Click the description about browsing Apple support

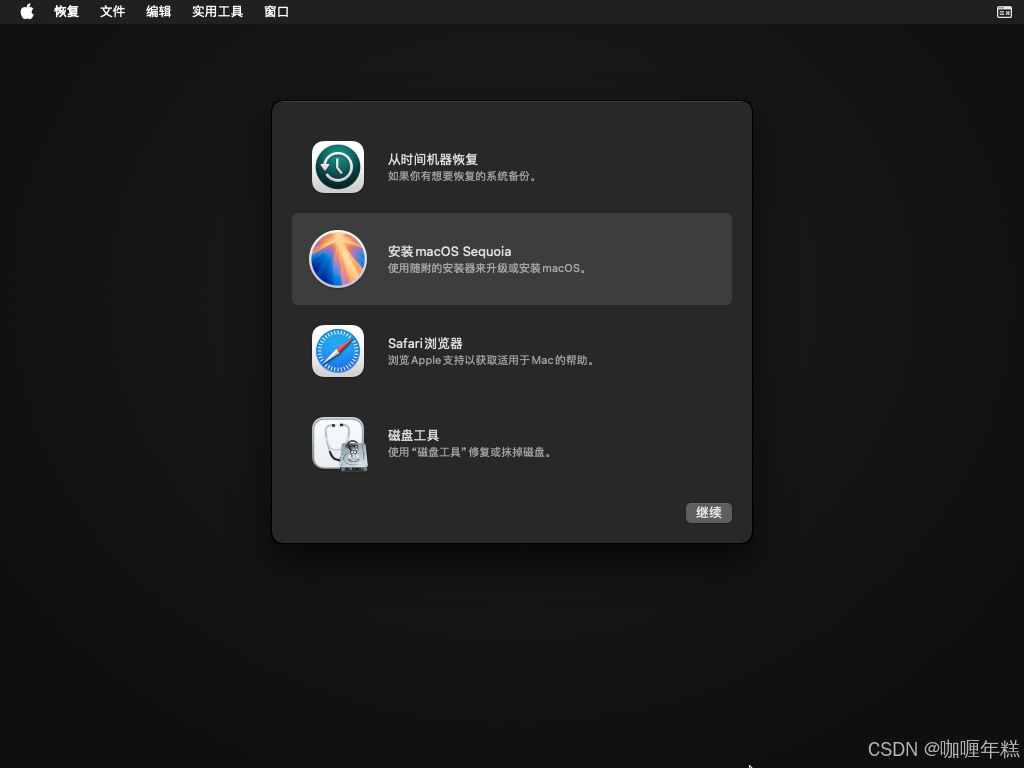(x=493, y=361)
